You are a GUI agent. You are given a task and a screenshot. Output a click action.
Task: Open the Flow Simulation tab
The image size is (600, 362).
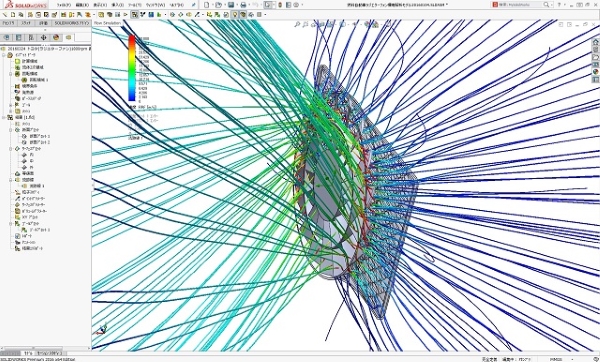107,23
